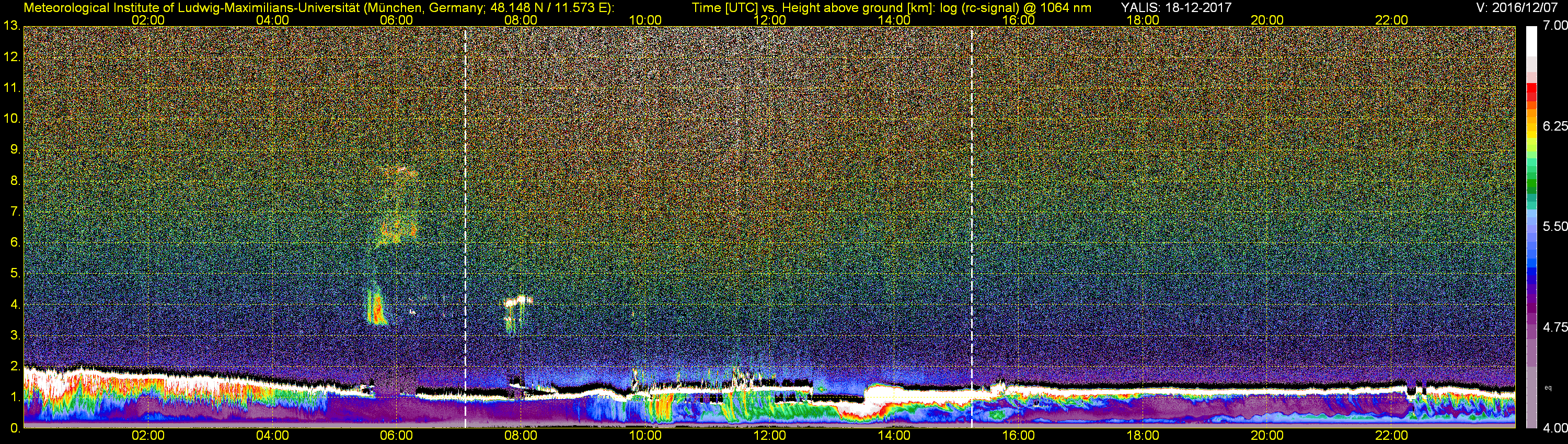
Task: Click the 4.00 colorbar value
Action: tap(1554, 428)
